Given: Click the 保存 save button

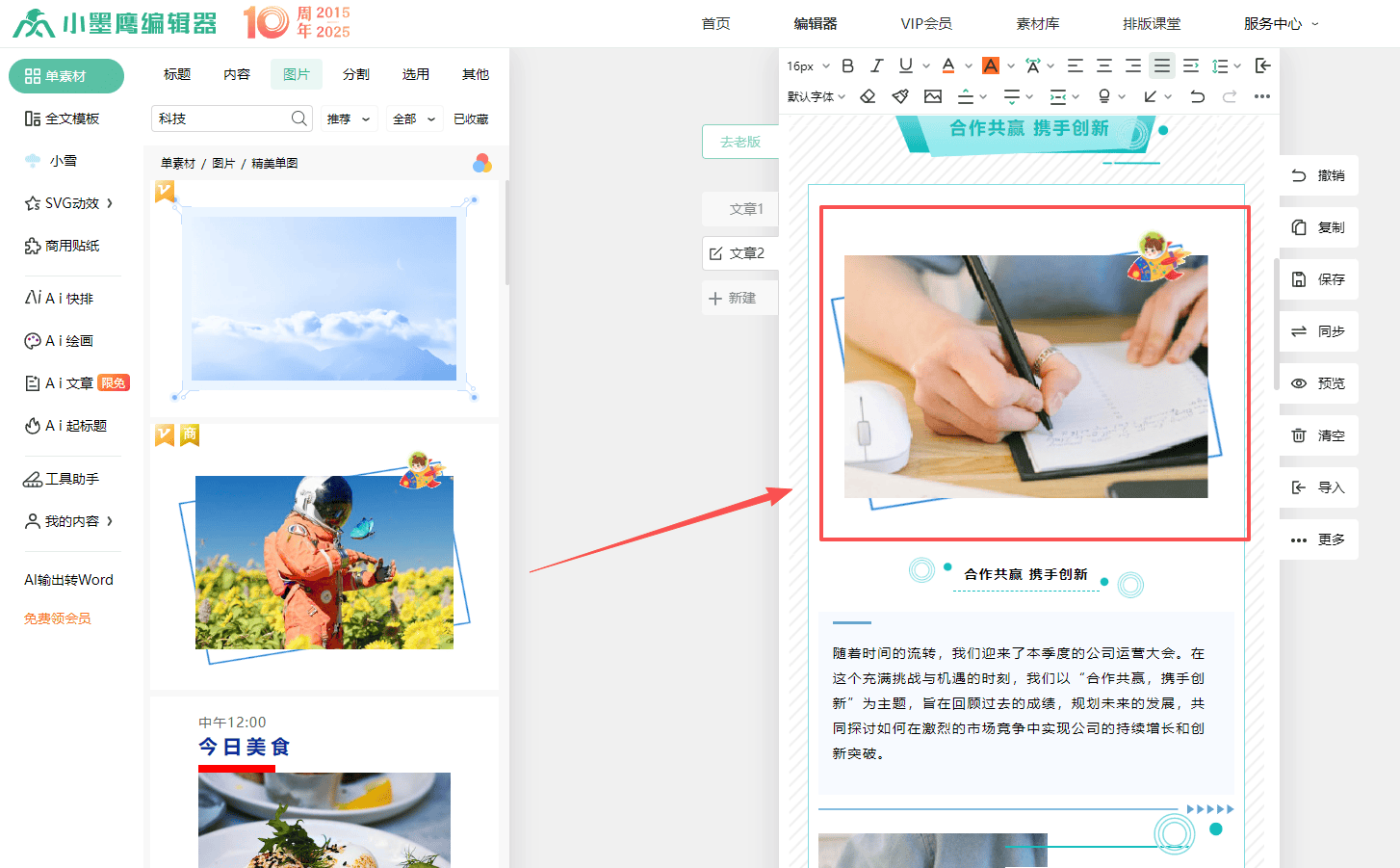Looking at the screenshot, I should click(x=1318, y=279).
